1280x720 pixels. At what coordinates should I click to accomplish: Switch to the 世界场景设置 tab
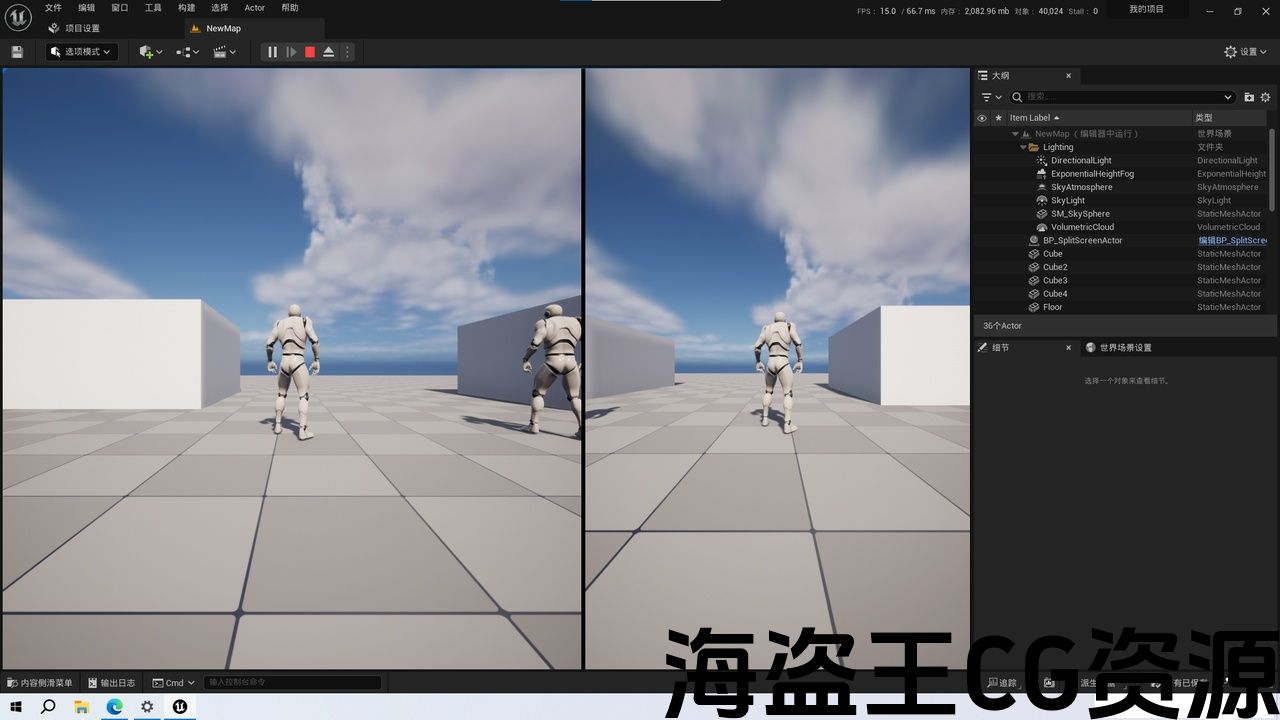1125,348
